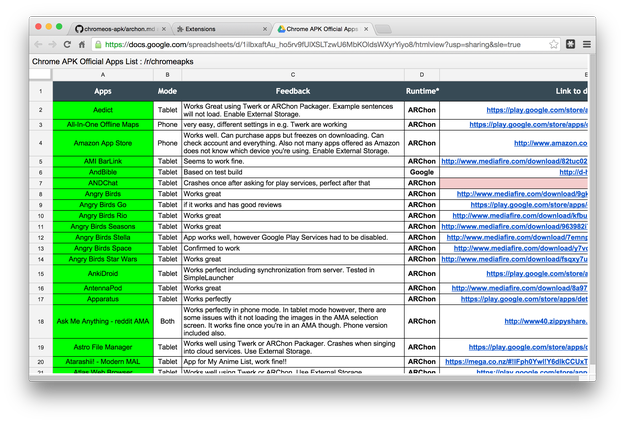
Task: Open Astro File Manager Play link
Action: [528, 347]
